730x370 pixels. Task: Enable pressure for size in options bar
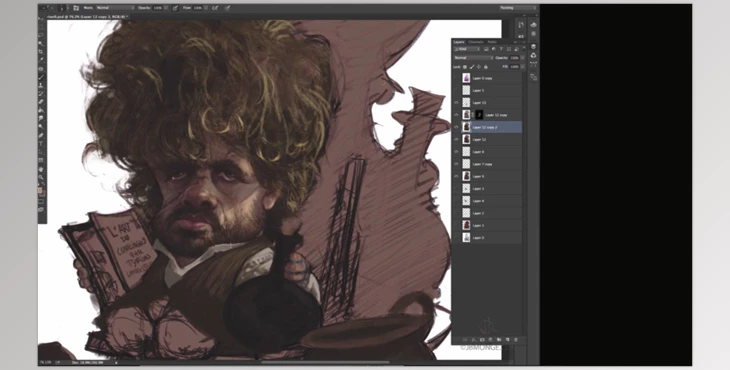[227, 8]
